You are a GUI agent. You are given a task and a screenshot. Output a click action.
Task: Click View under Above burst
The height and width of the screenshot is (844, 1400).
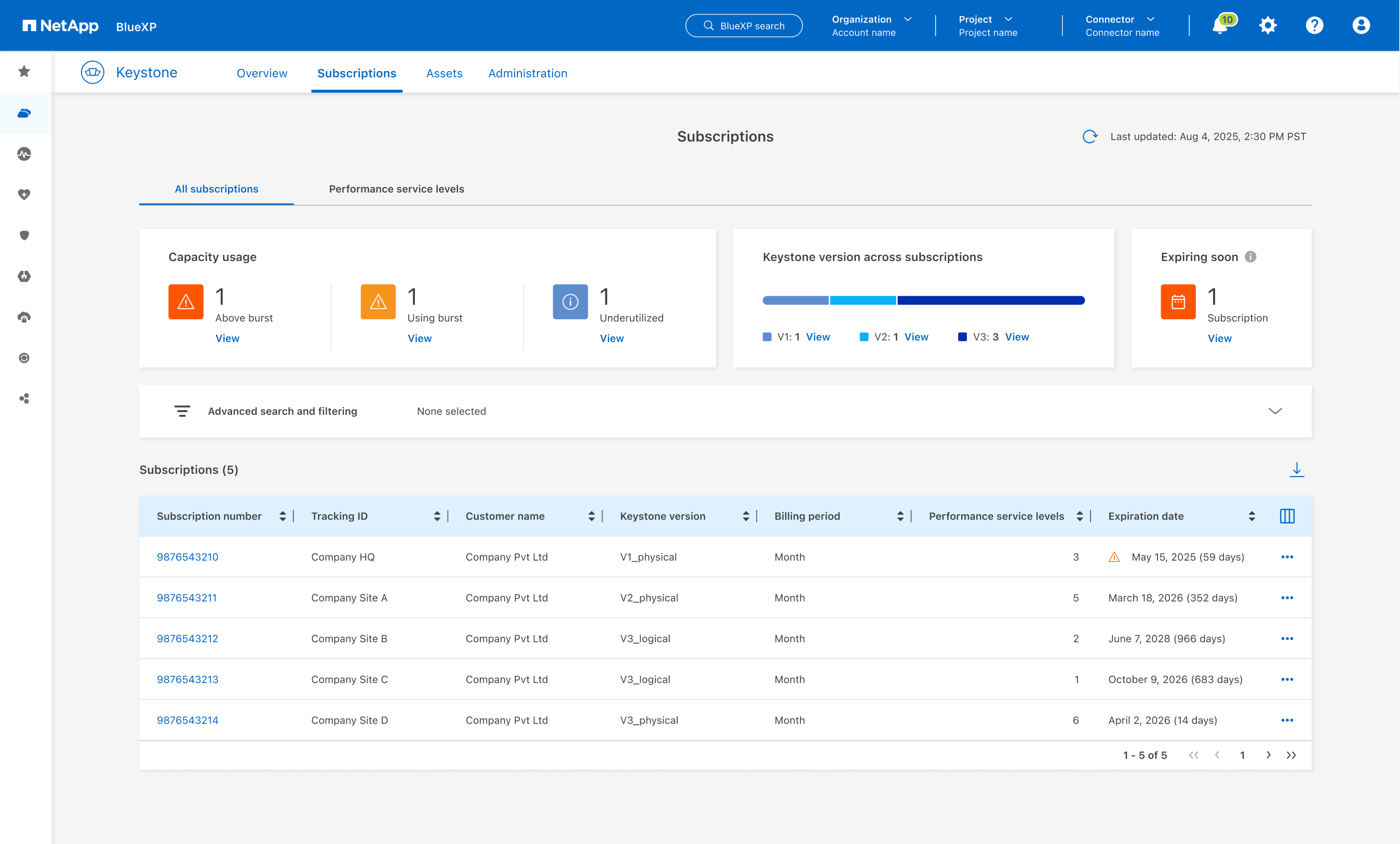[x=227, y=338]
